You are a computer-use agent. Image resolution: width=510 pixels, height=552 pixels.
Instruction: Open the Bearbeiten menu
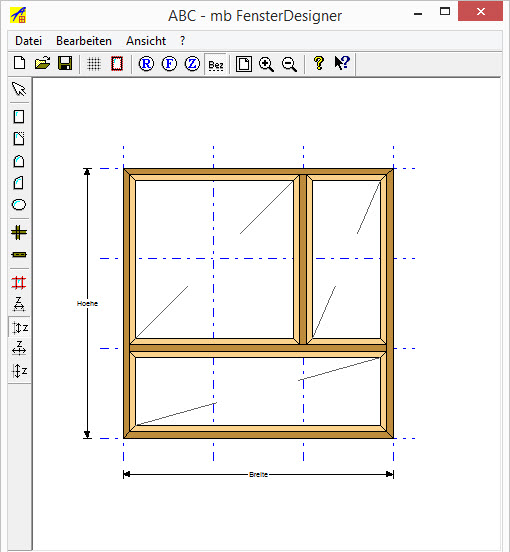point(84,41)
